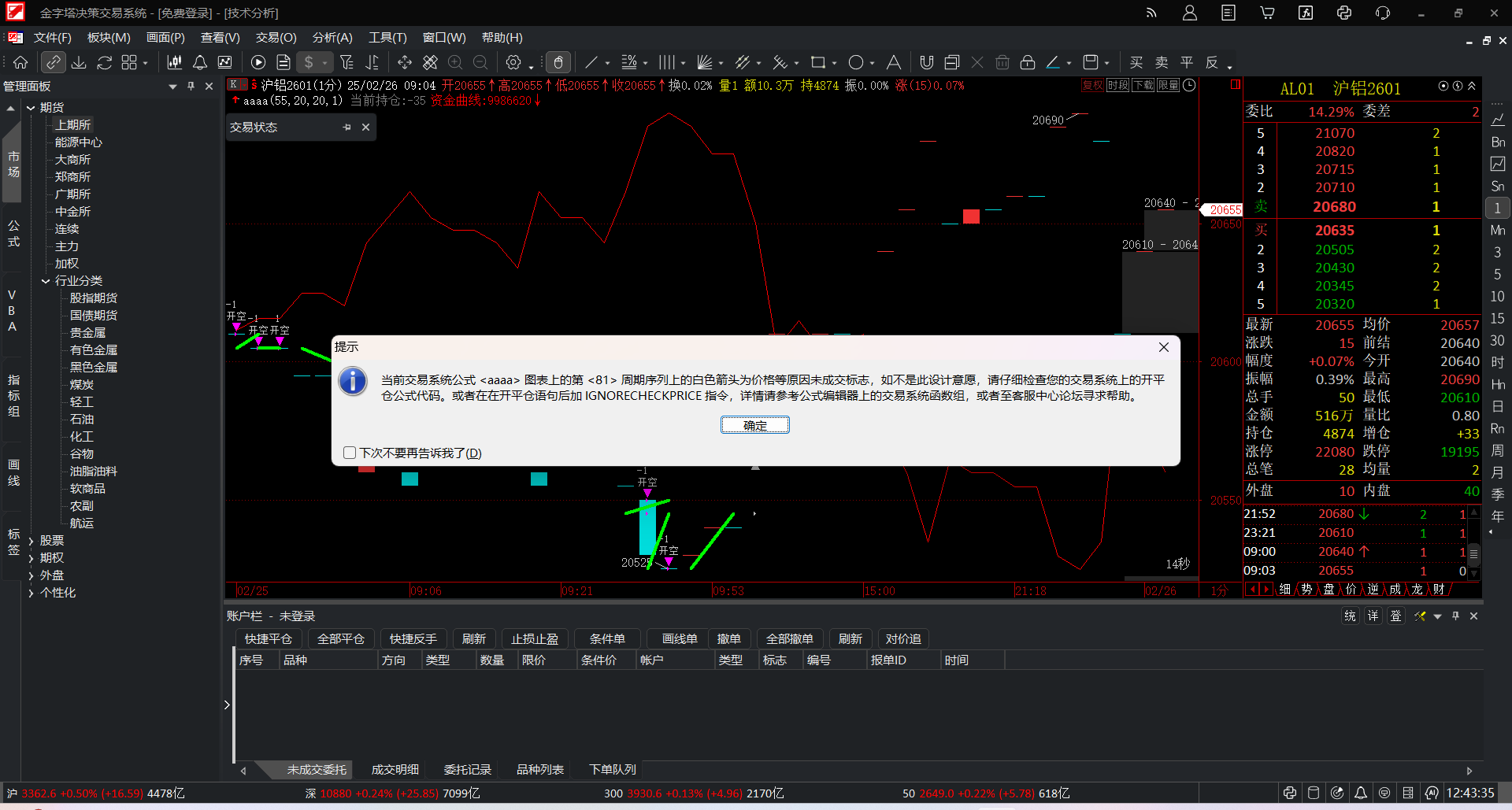Image resolution: width=1512 pixels, height=810 pixels.
Task: Click the trend chart analysis icon
Action: tap(225, 62)
